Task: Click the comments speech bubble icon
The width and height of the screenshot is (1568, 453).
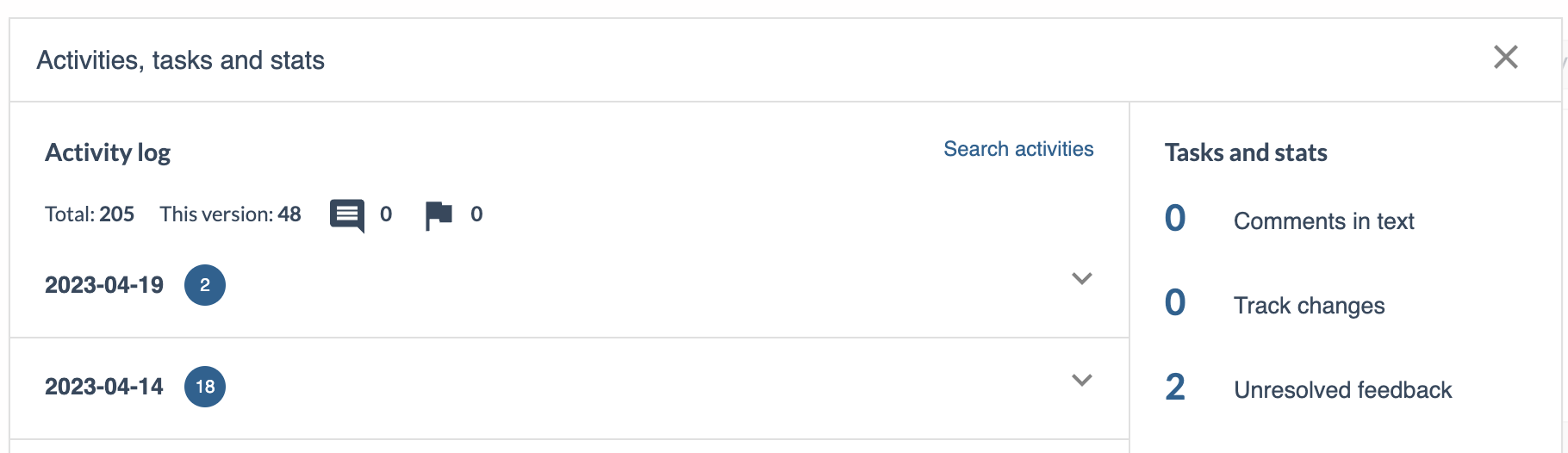Action: [x=347, y=215]
